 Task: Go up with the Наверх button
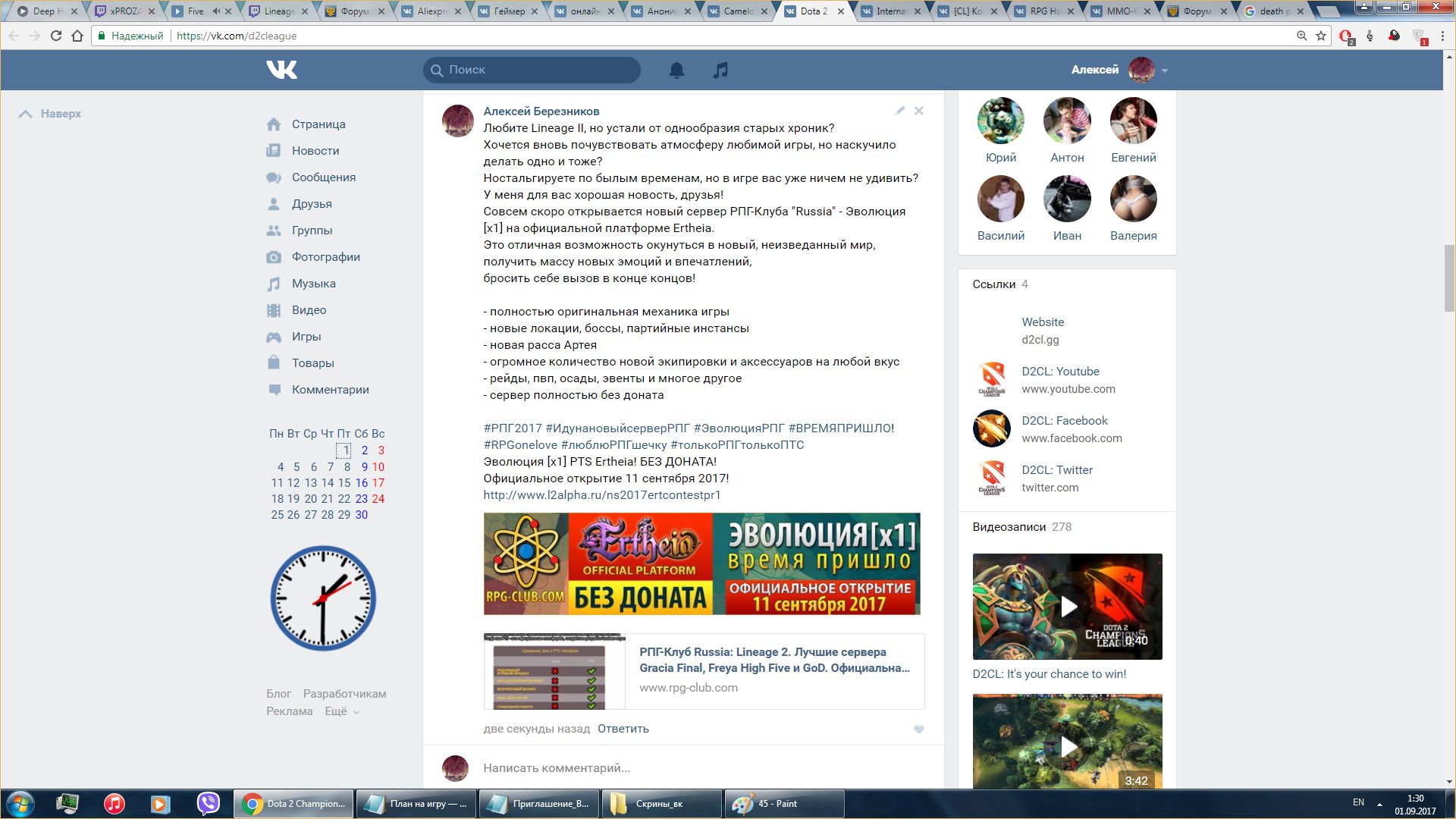coord(50,114)
